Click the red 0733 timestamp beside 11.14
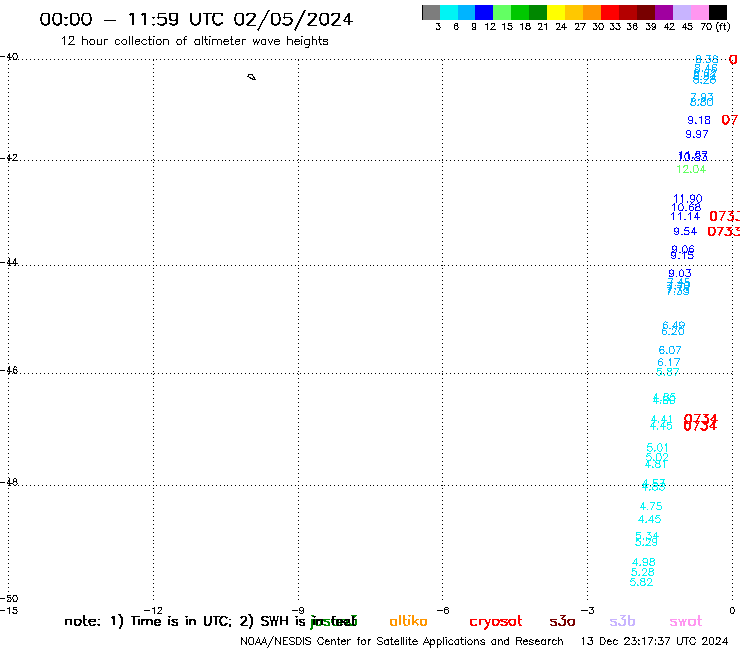The image size is (740, 650). point(724,216)
